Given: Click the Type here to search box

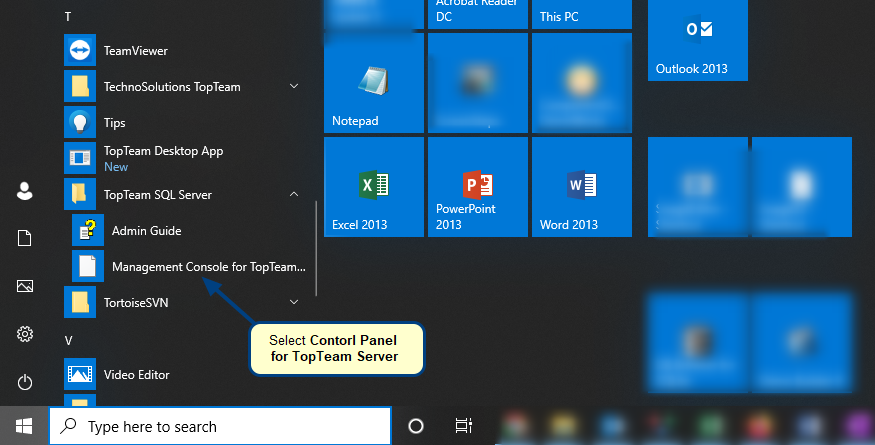Looking at the screenshot, I should [x=220, y=426].
